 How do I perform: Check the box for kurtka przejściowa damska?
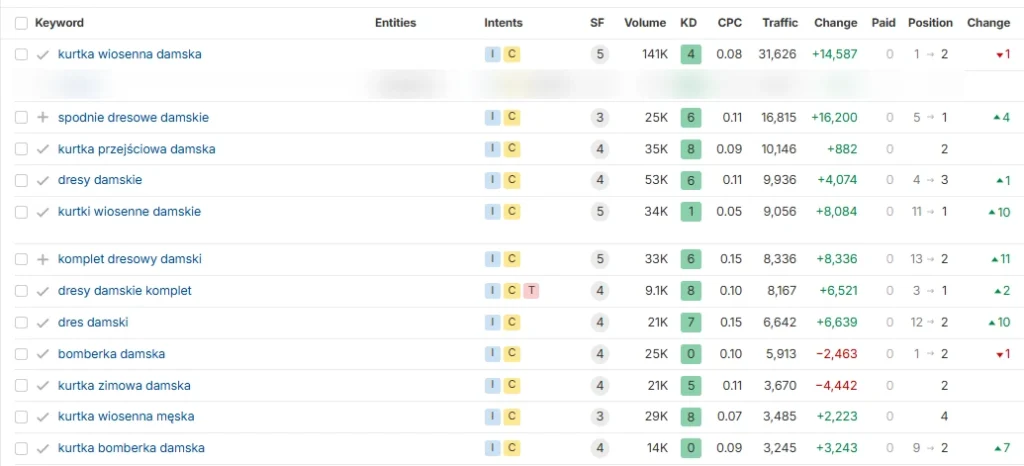[x=21, y=150]
